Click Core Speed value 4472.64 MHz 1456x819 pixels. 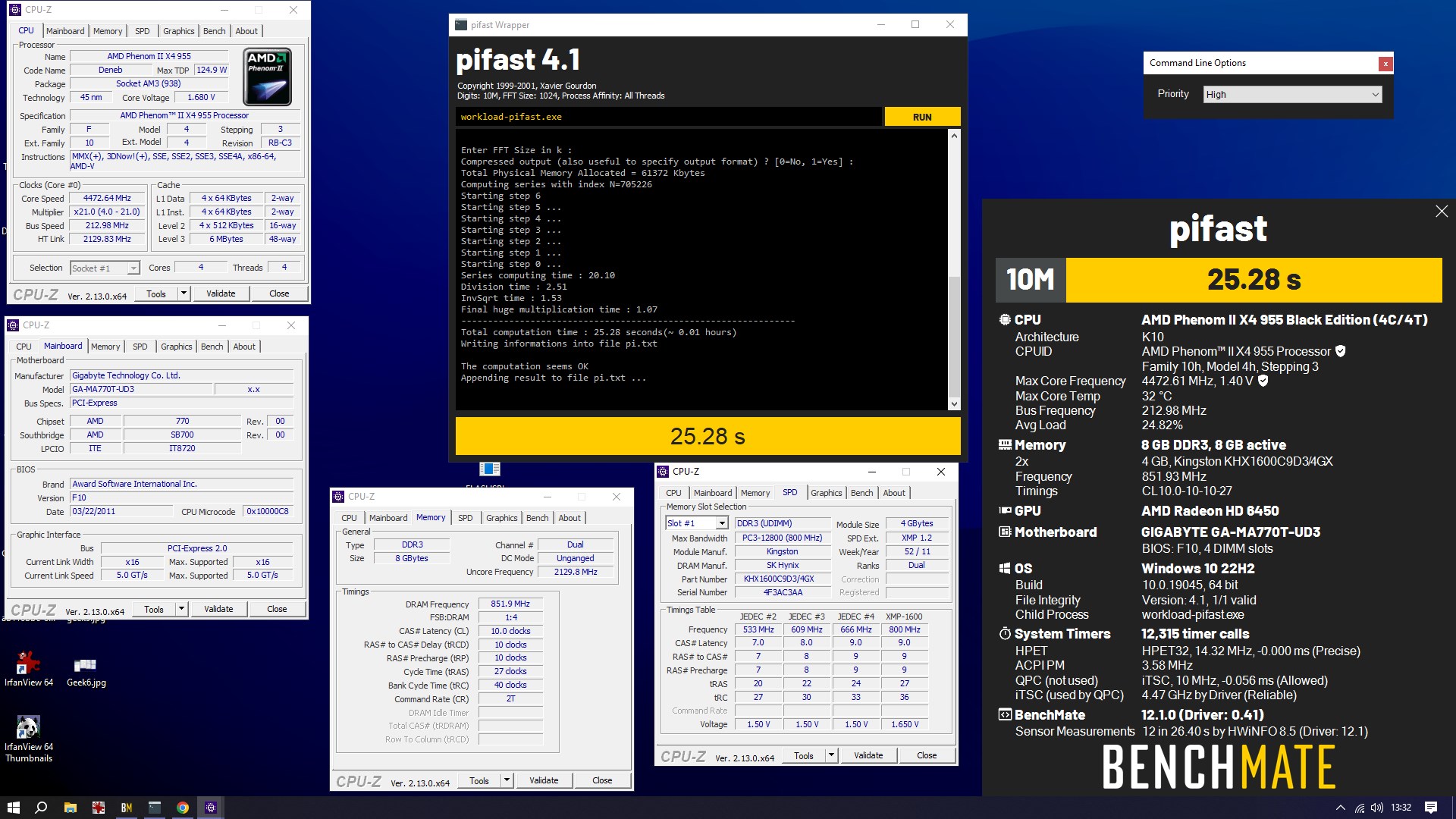pos(107,198)
